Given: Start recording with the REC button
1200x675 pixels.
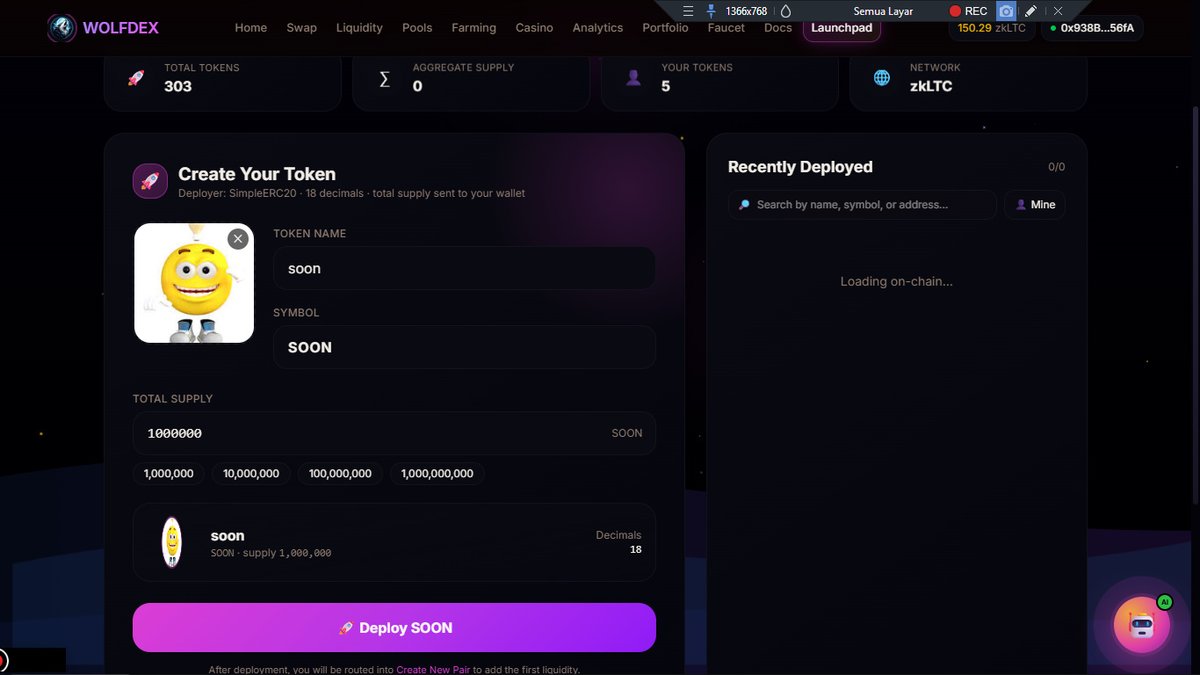Looking at the screenshot, I should point(968,11).
